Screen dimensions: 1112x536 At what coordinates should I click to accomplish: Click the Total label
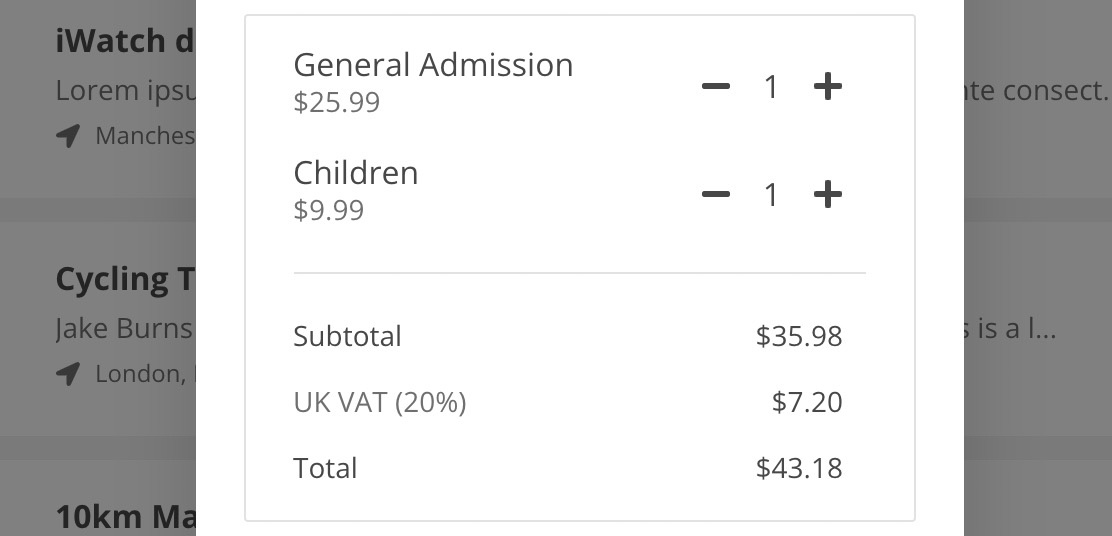pyautogui.click(x=326, y=468)
